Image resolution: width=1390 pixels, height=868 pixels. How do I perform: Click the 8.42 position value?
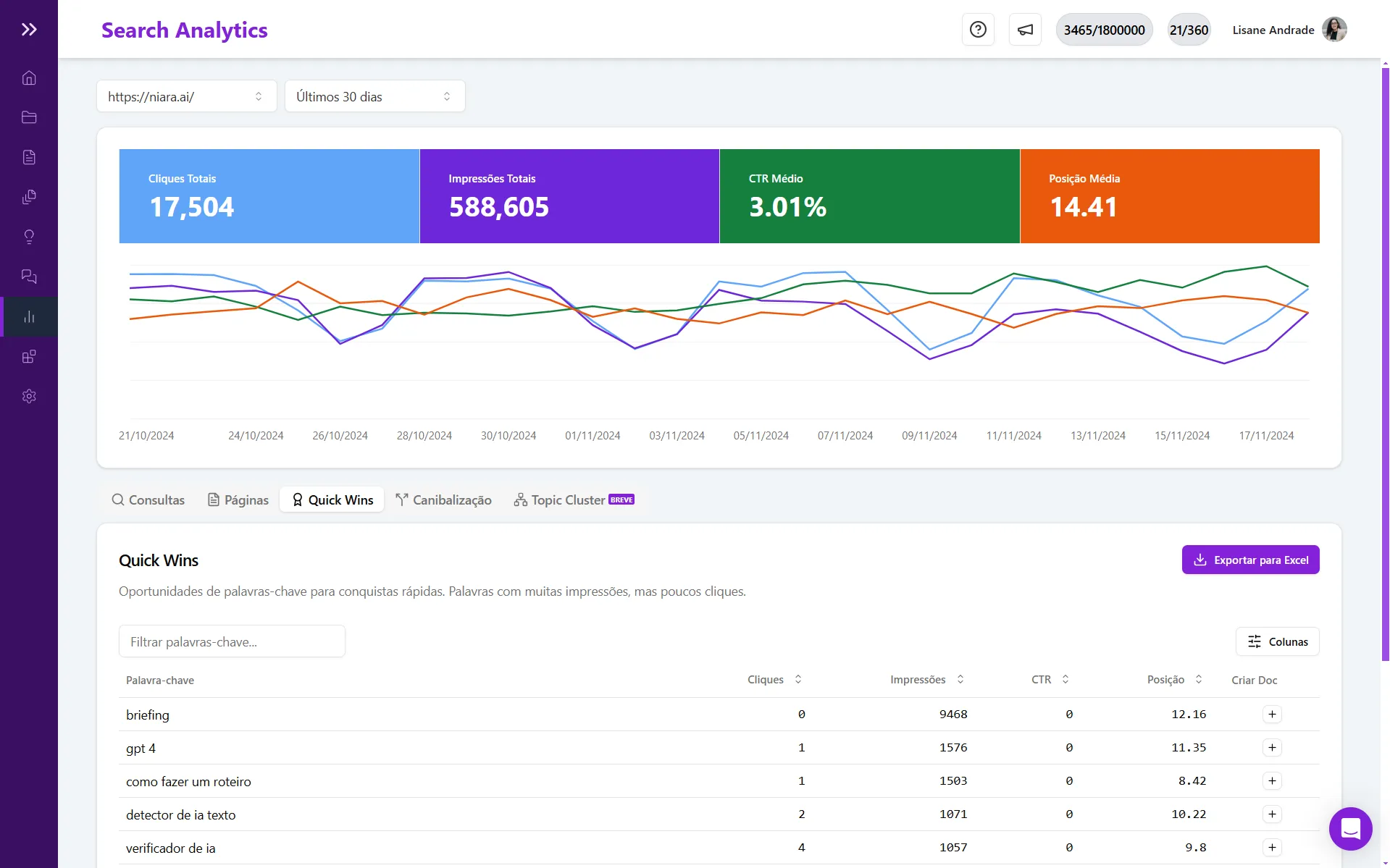tap(1192, 781)
